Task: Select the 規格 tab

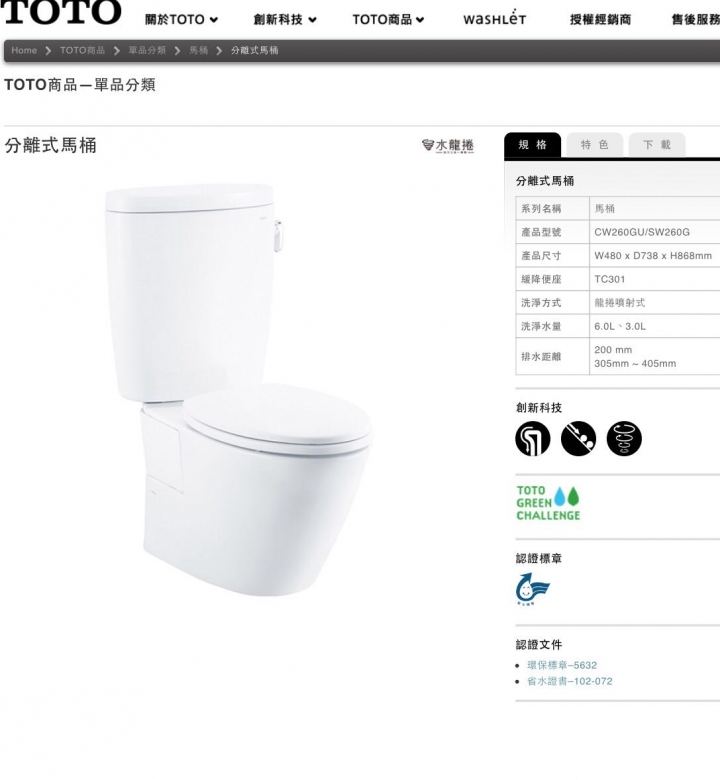Action: tap(532, 145)
